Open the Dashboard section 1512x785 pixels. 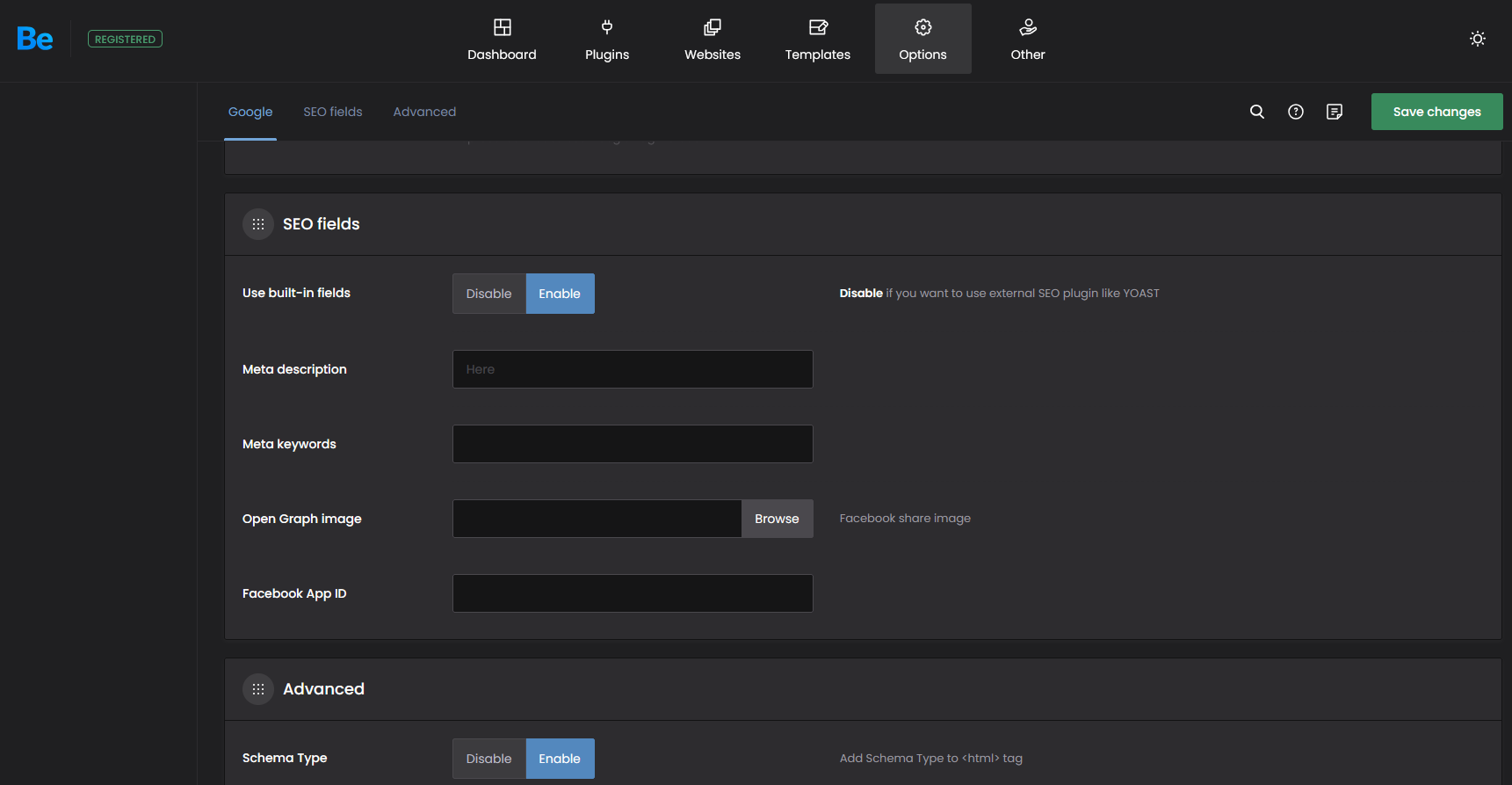pos(502,40)
